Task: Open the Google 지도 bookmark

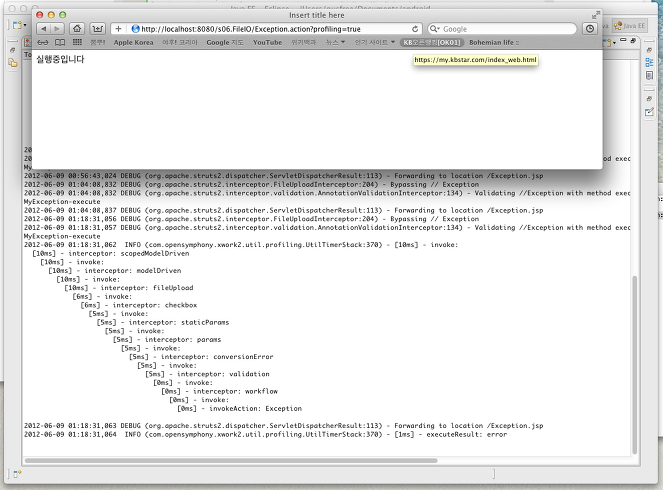Action: click(x=225, y=42)
